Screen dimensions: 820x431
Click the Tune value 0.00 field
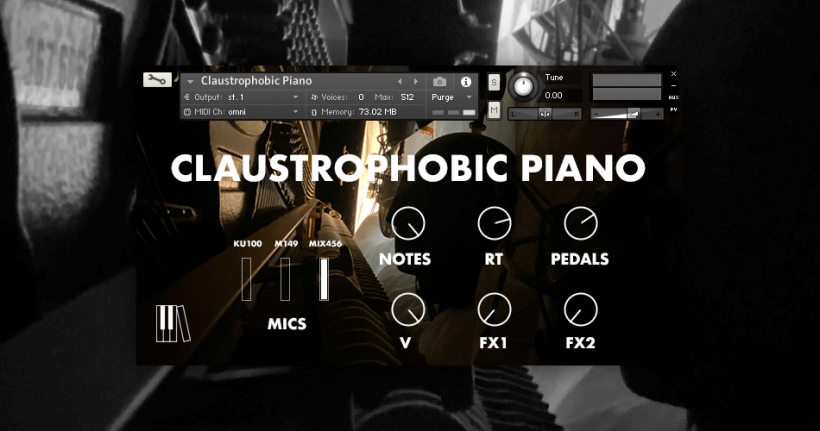click(x=562, y=95)
